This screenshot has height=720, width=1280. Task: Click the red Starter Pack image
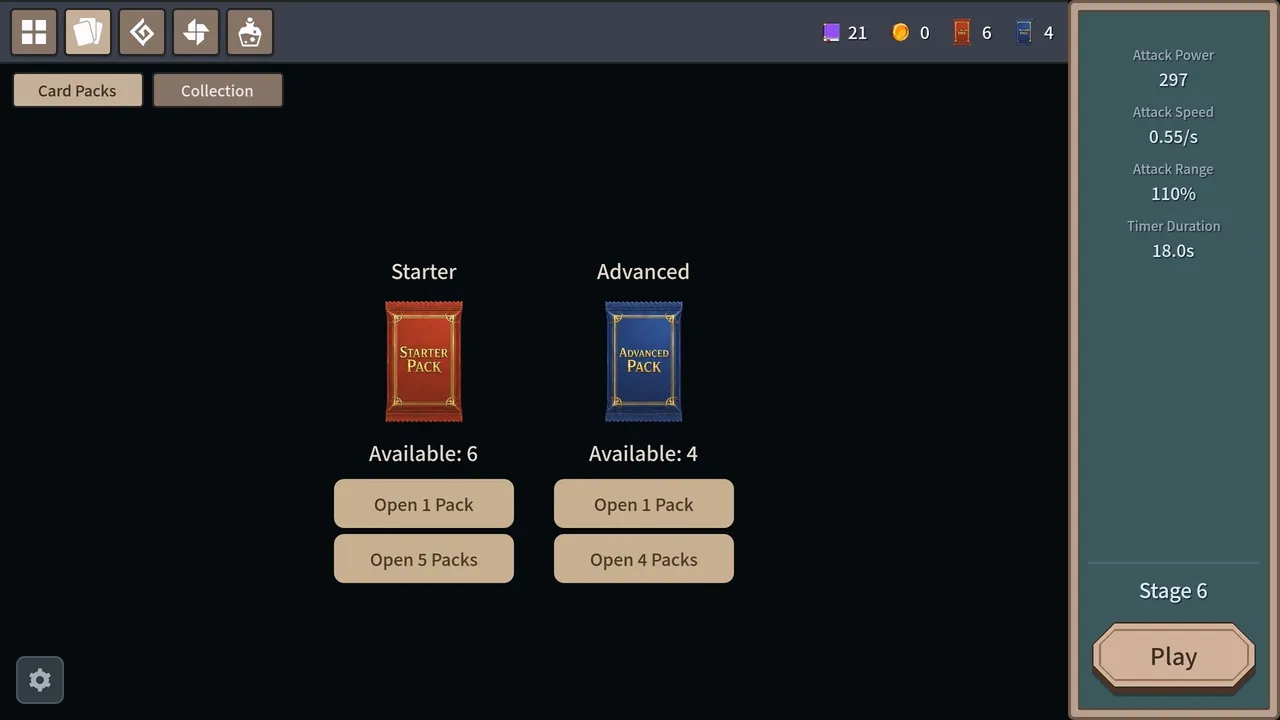(x=424, y=362)
